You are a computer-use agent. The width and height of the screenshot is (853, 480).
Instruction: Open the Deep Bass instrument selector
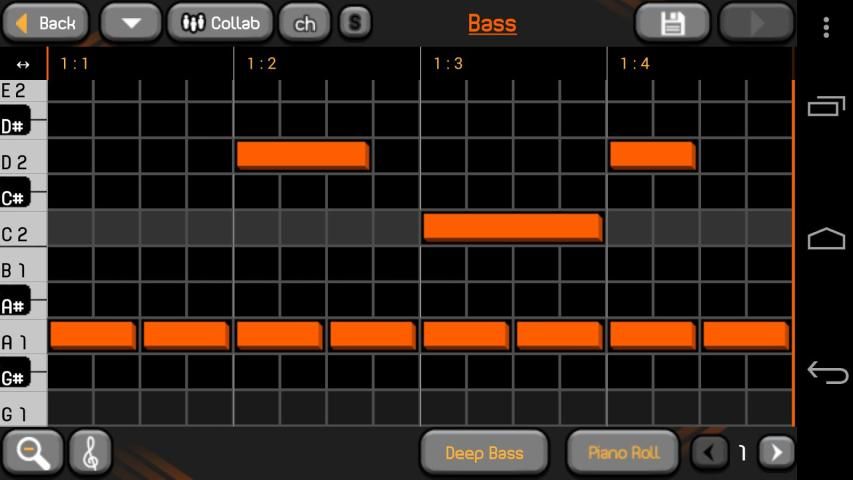tap(484, 453)
